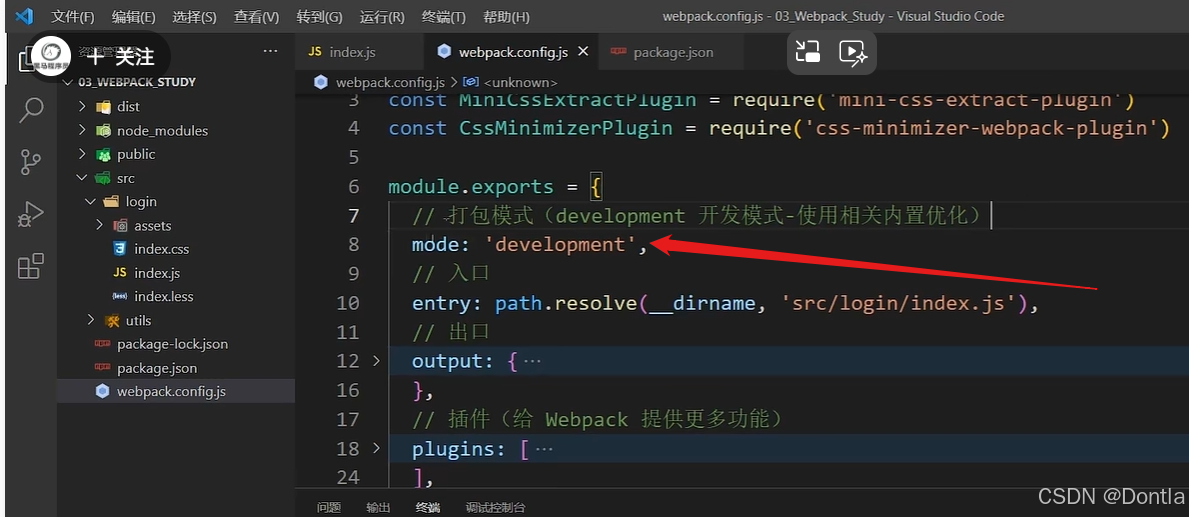Open index.css in the explorer
Viewport: 1189px width, 517px height.
pyautogui.click(x=162, y=249)
